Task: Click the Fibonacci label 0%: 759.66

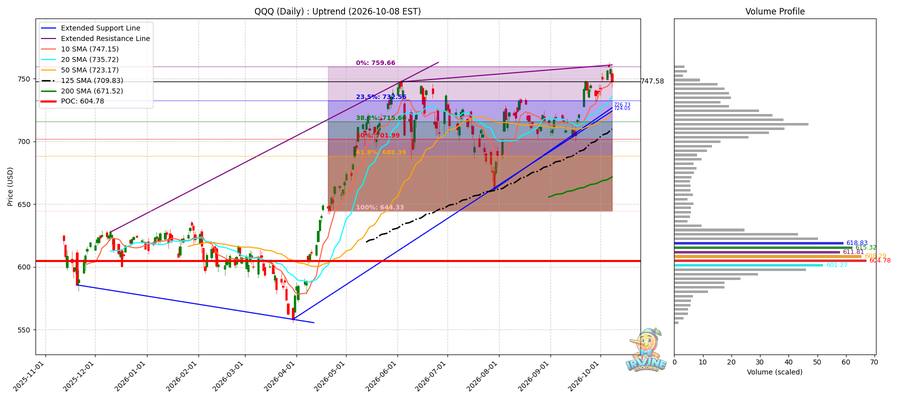Action: point(375,62)
